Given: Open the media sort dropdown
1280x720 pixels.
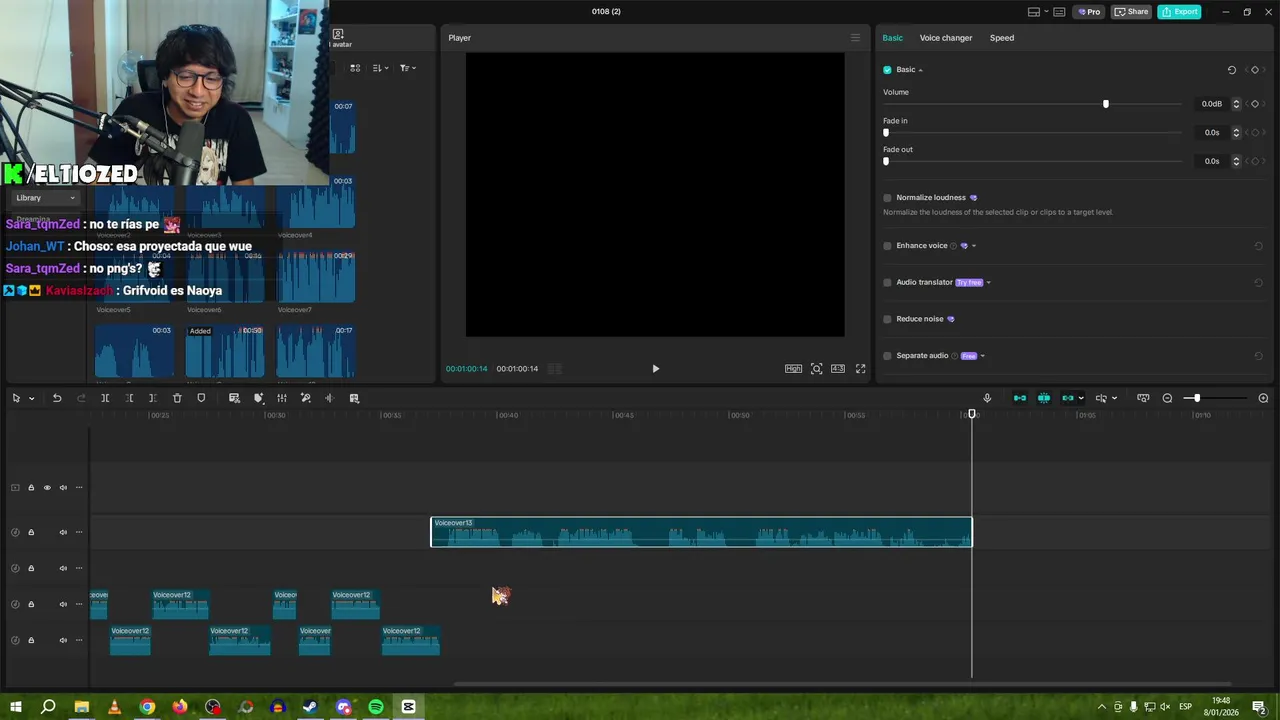Looking at the screenshot, I should (x=380, y=68).
